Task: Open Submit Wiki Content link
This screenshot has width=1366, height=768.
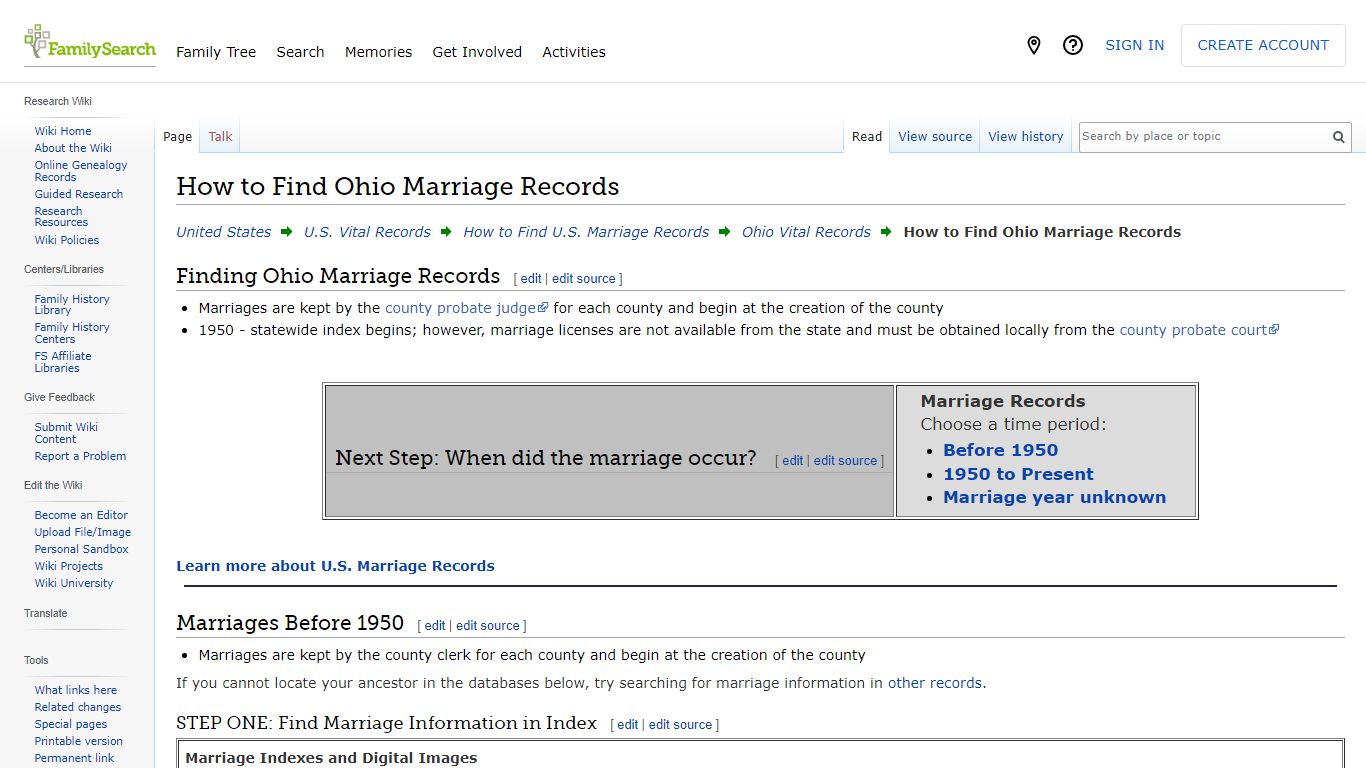Action: (x=66, y=433)
